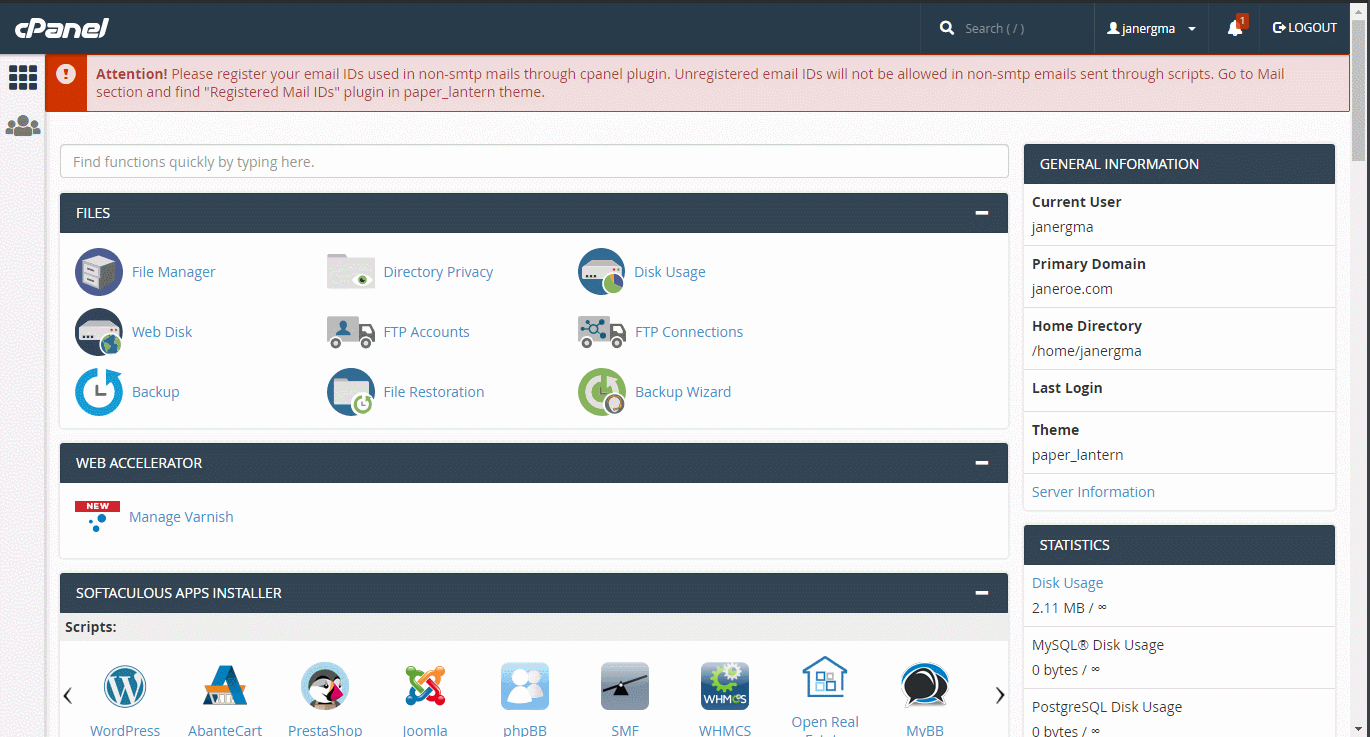Select the WordPress script icon
Viewport: 1370px width, 737px height.
click(125, 687)
